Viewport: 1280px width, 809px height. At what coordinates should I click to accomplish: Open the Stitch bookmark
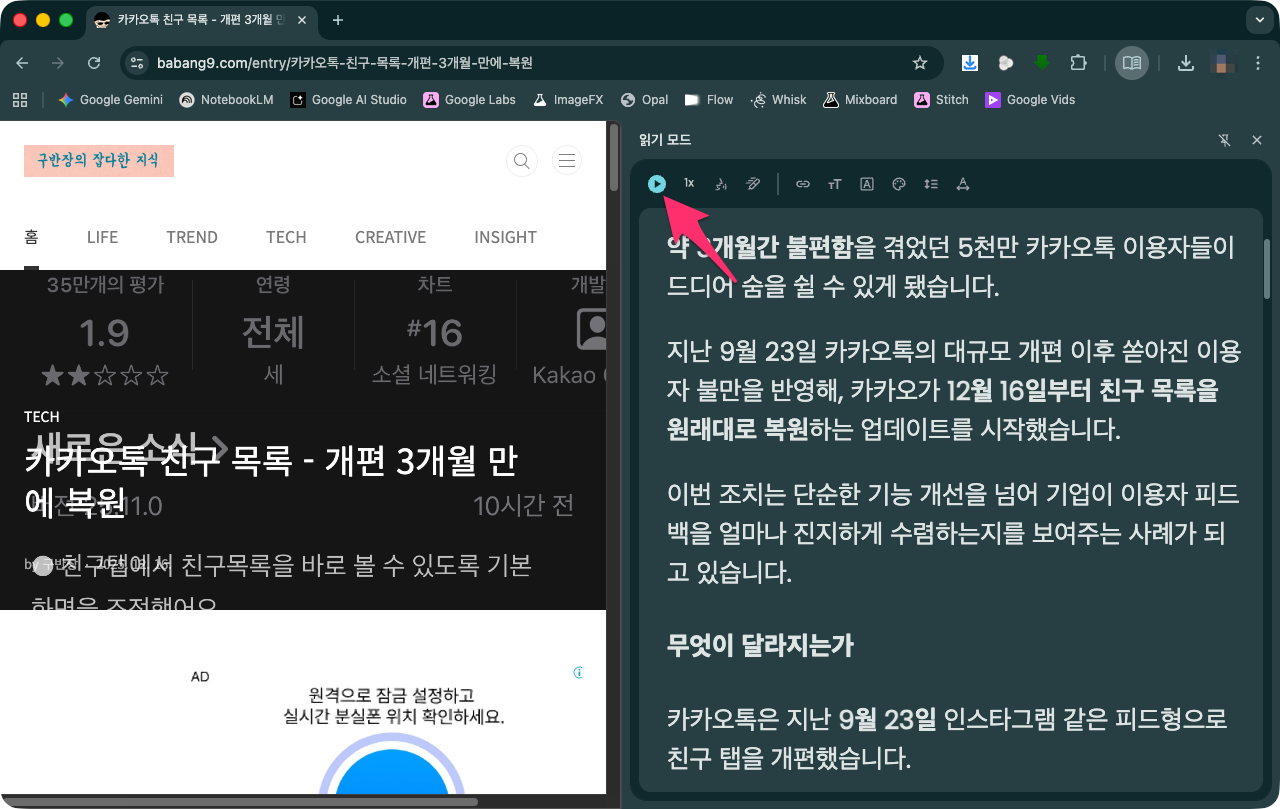941,100
